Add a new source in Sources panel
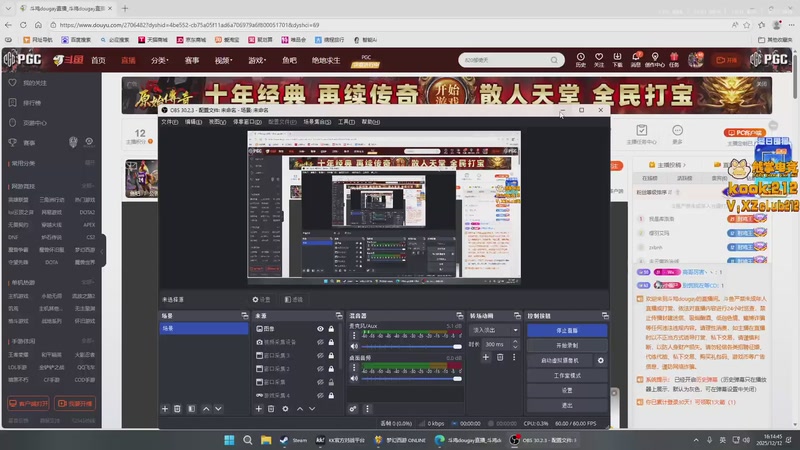800x450 pixels. (x=259, y=409)
